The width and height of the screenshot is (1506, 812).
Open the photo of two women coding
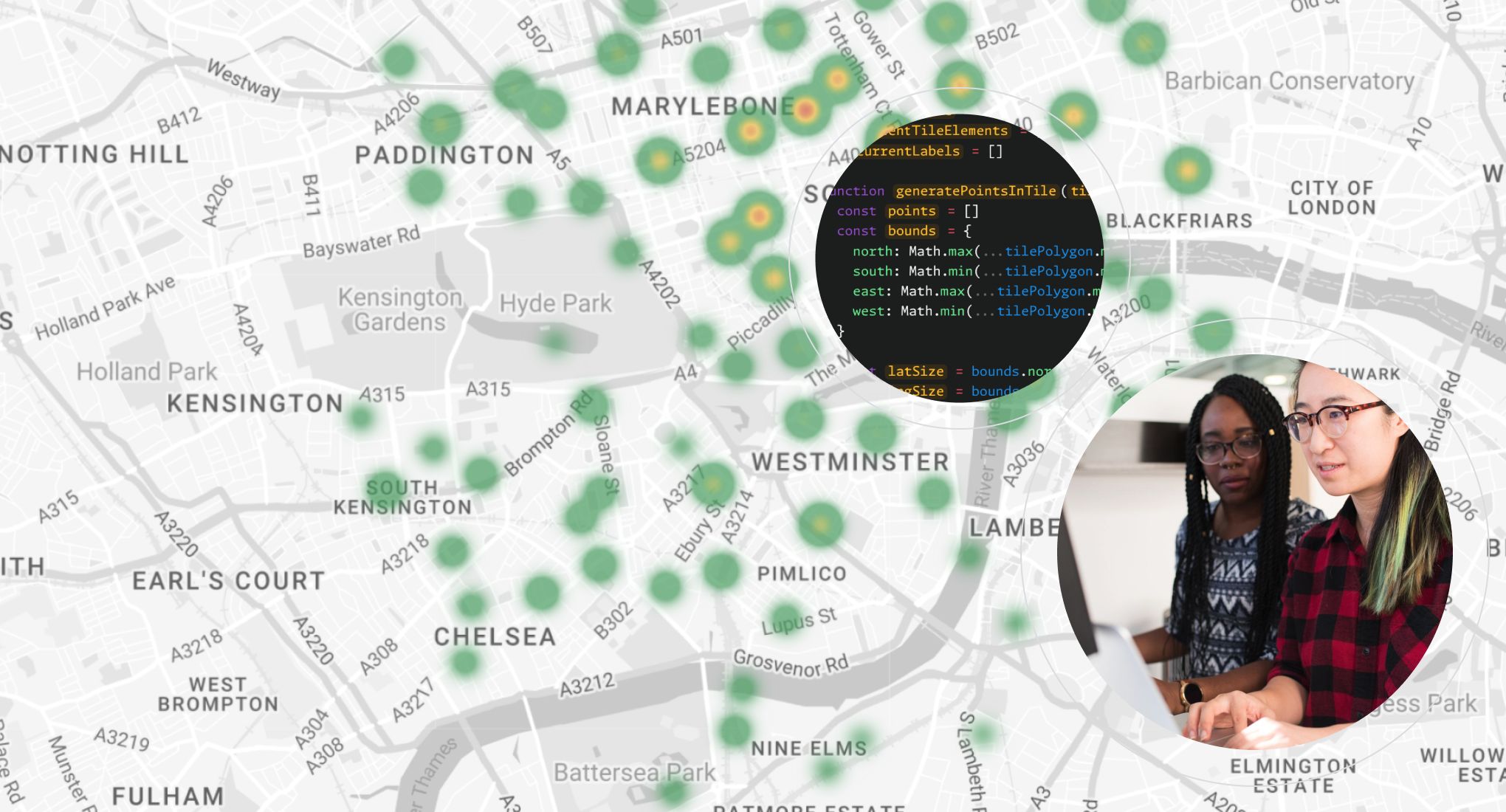[x=1255, y=551]
